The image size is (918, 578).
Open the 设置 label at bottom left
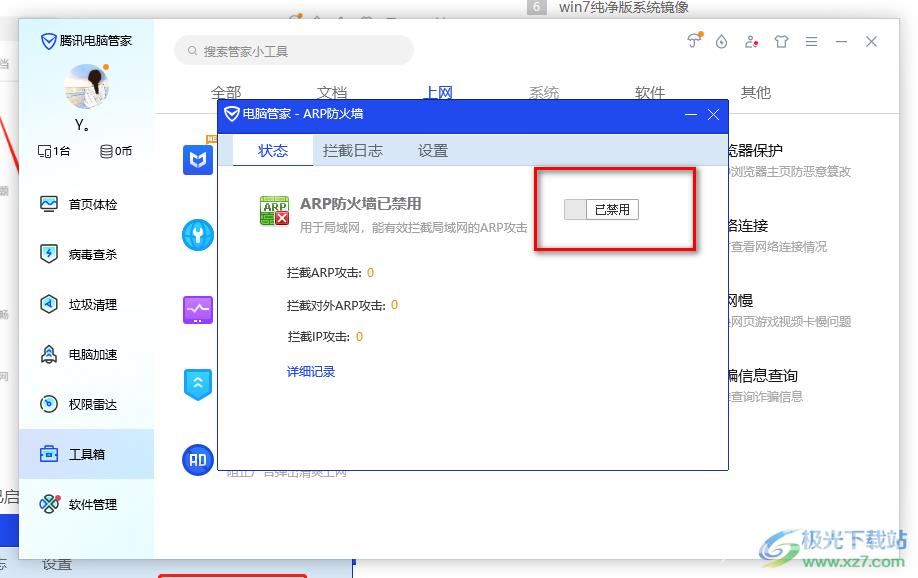coord(57,565)
